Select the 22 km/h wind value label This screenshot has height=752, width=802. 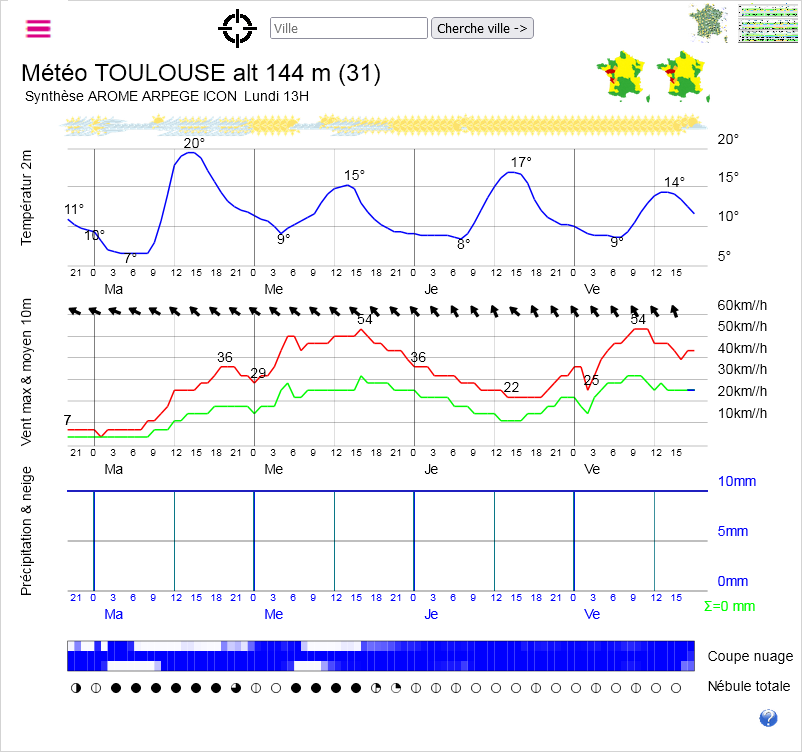(x=511, y=387)
